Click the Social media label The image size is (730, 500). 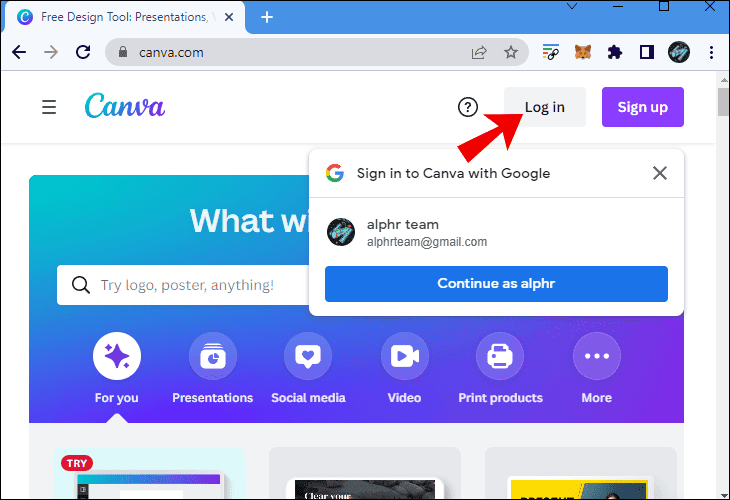pos(308,398)
